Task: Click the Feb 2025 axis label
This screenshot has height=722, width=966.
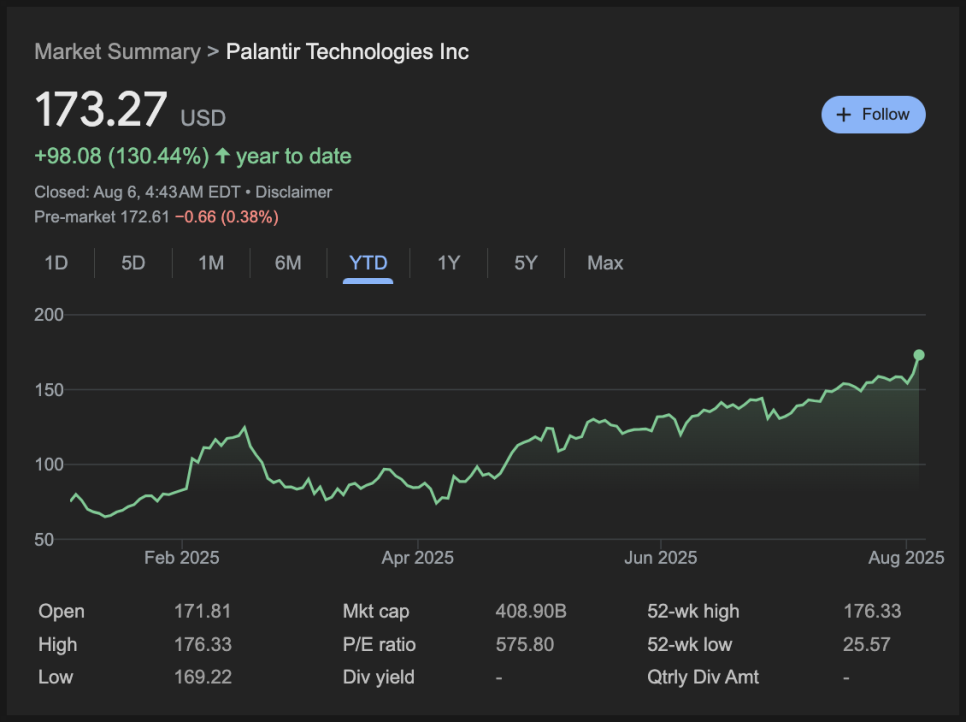Action: [182, 558]
